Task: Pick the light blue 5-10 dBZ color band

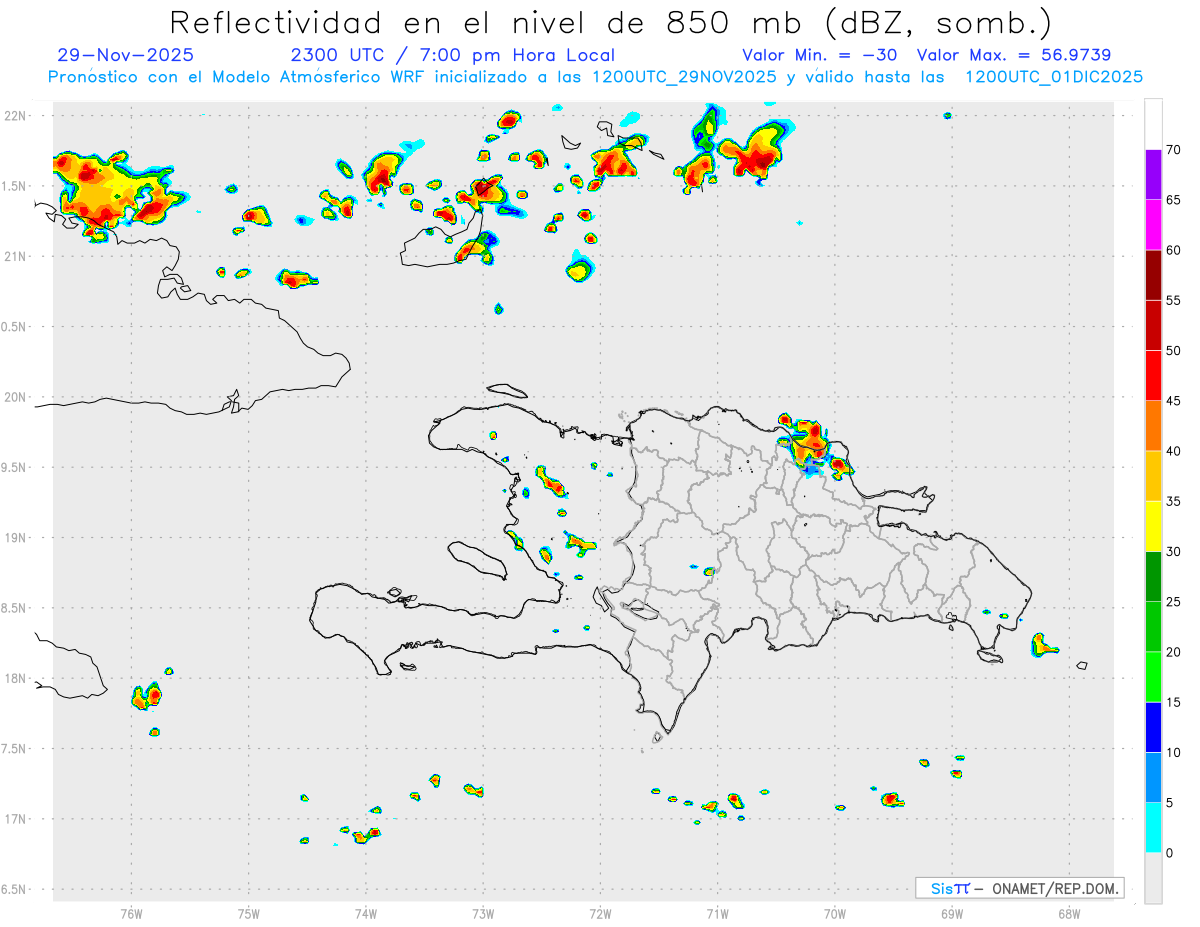Action: pyautogui.click(x=1153, y=777)
